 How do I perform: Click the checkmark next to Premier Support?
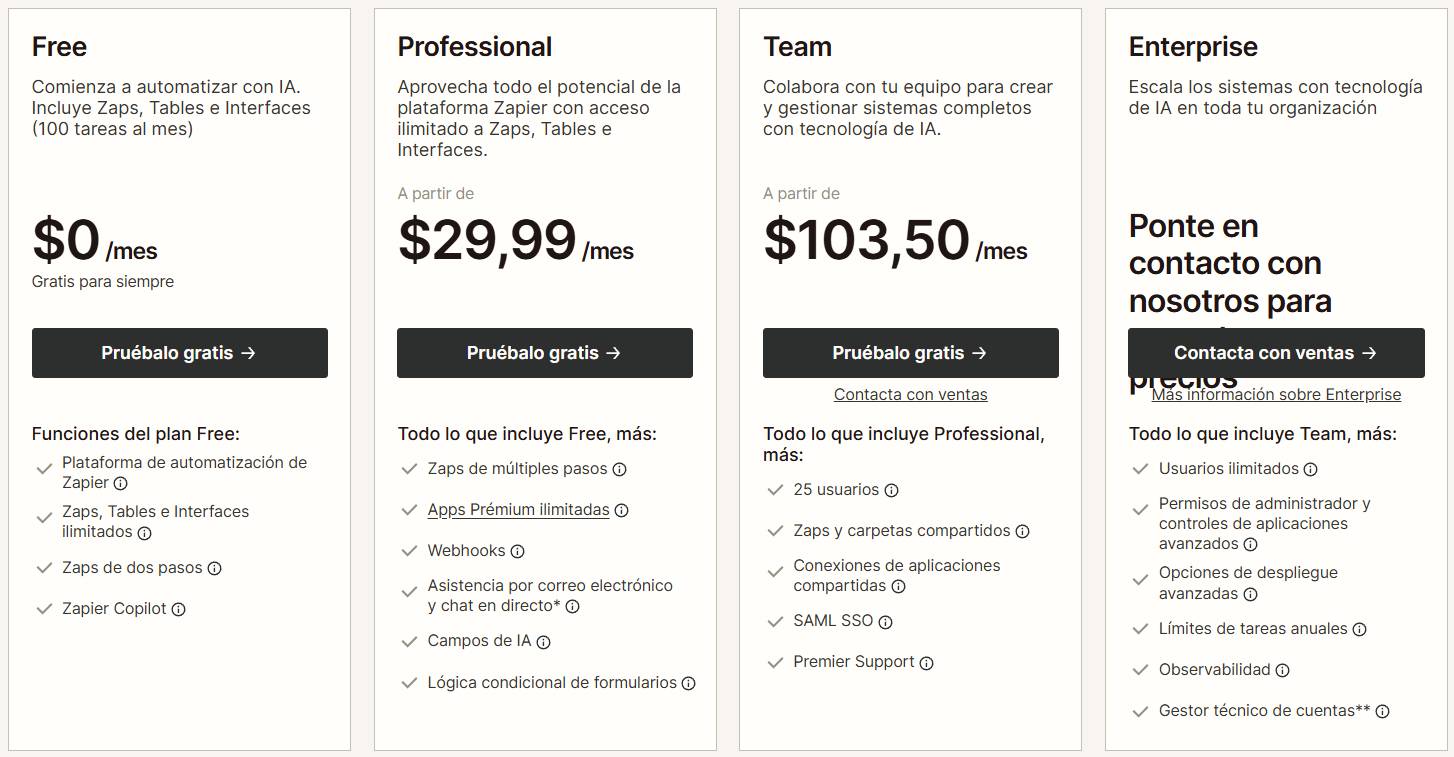774,662
